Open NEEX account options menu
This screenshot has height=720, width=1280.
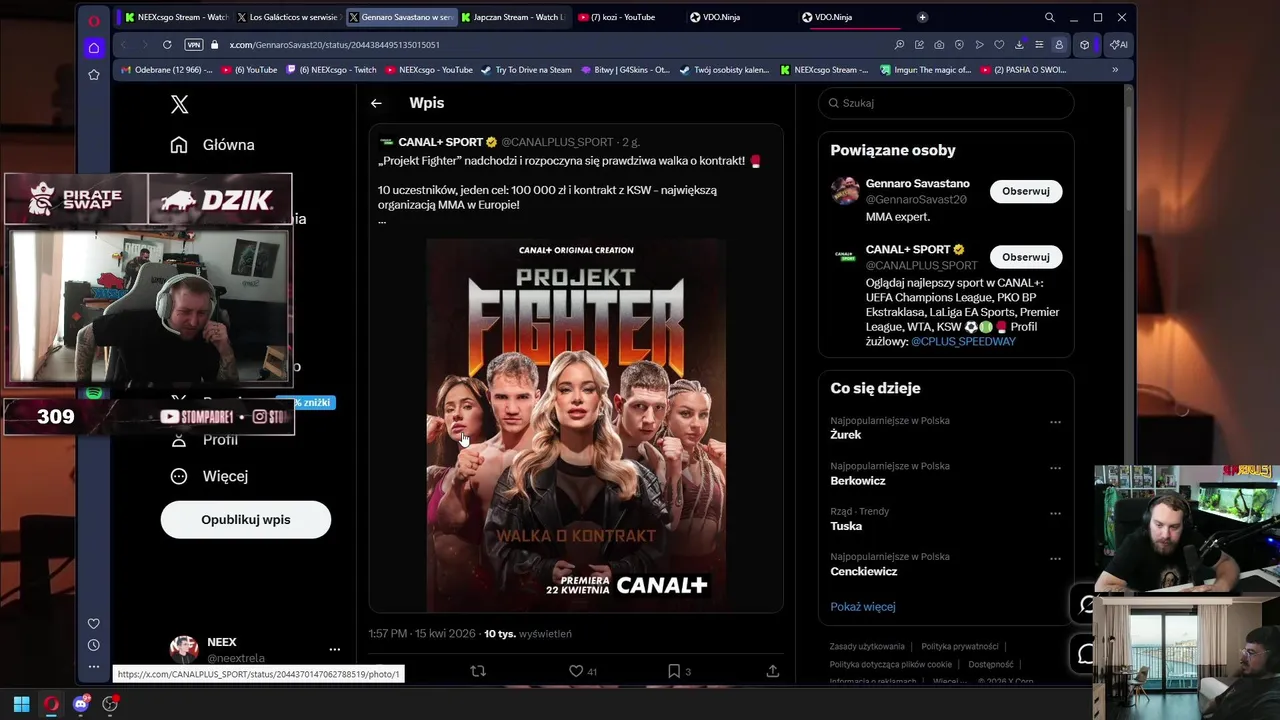pyautogui.click(x=335, y=649)
